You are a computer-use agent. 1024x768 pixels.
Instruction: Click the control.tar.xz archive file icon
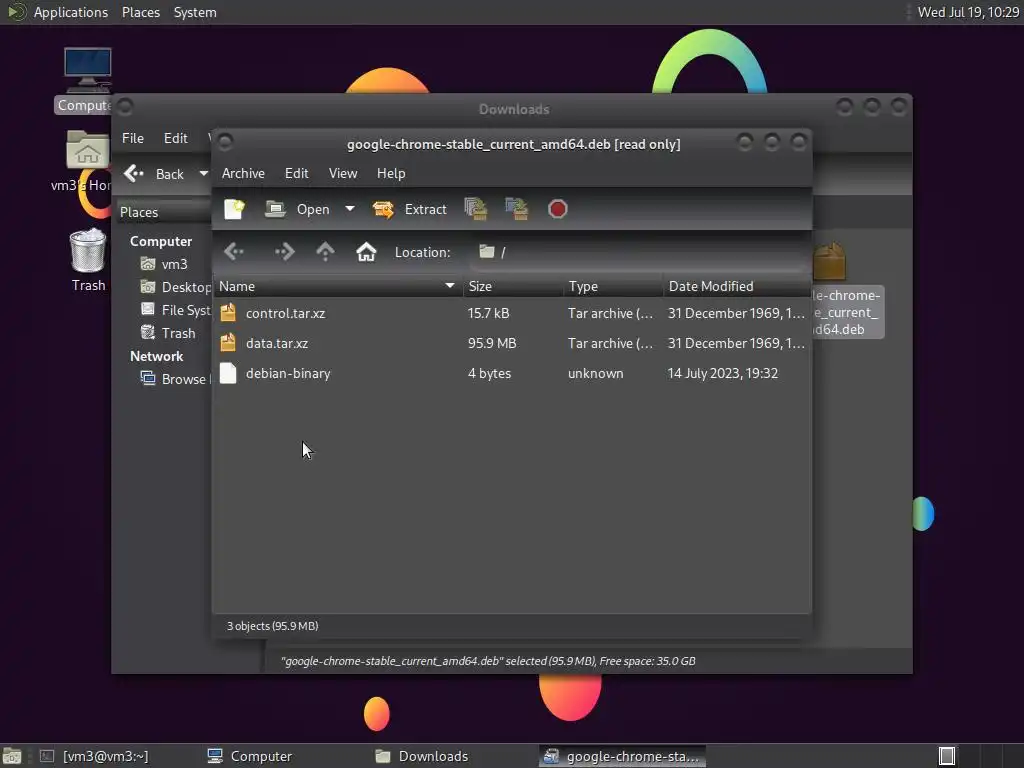pyautogui.click(x=228, y=313)
